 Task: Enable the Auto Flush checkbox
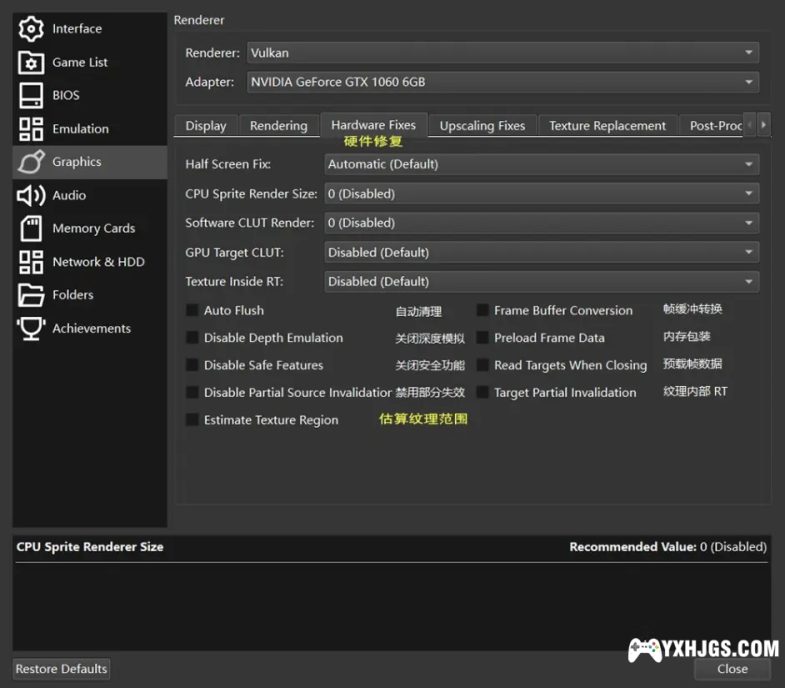[192, 311]
